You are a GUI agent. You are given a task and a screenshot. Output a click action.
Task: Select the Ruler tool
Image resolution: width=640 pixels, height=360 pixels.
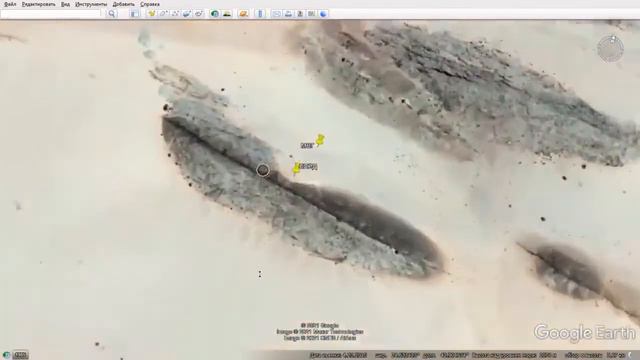tap(260, 13)
